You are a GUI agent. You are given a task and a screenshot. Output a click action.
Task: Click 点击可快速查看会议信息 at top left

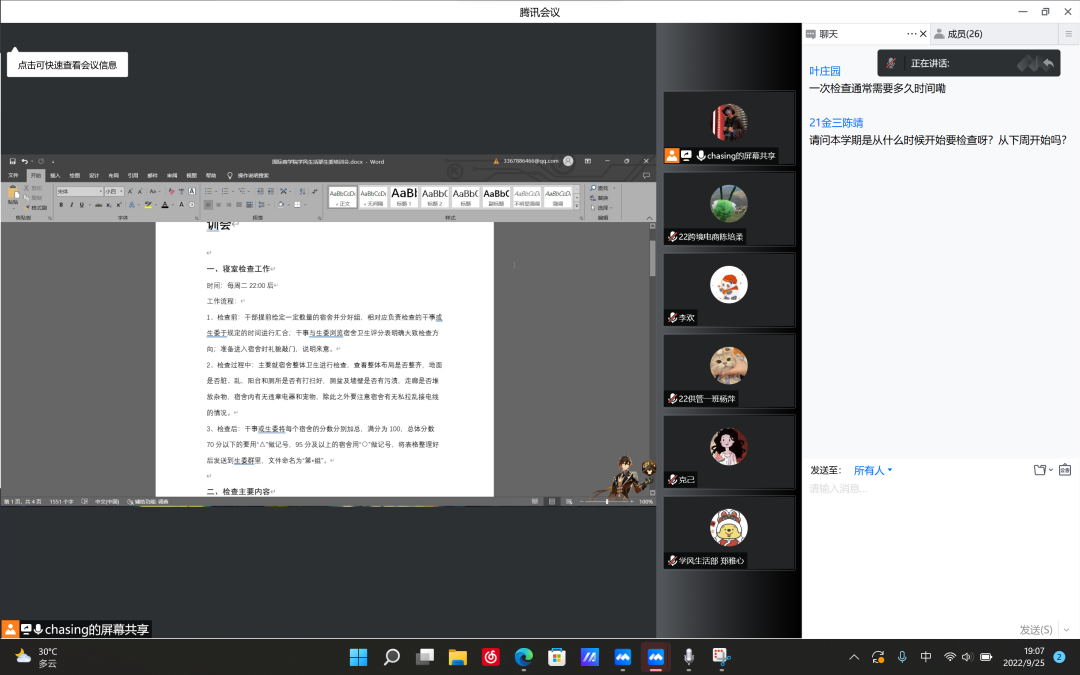click(x=67, y=63)
